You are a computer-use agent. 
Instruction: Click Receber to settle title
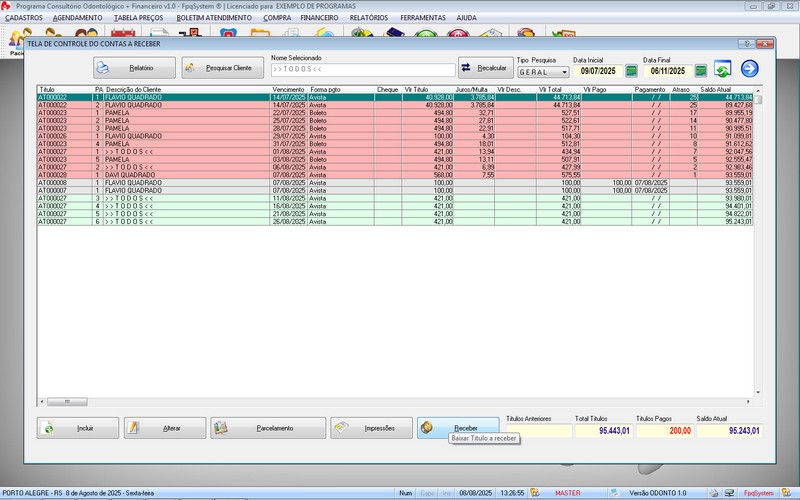[x=457, y=428]
